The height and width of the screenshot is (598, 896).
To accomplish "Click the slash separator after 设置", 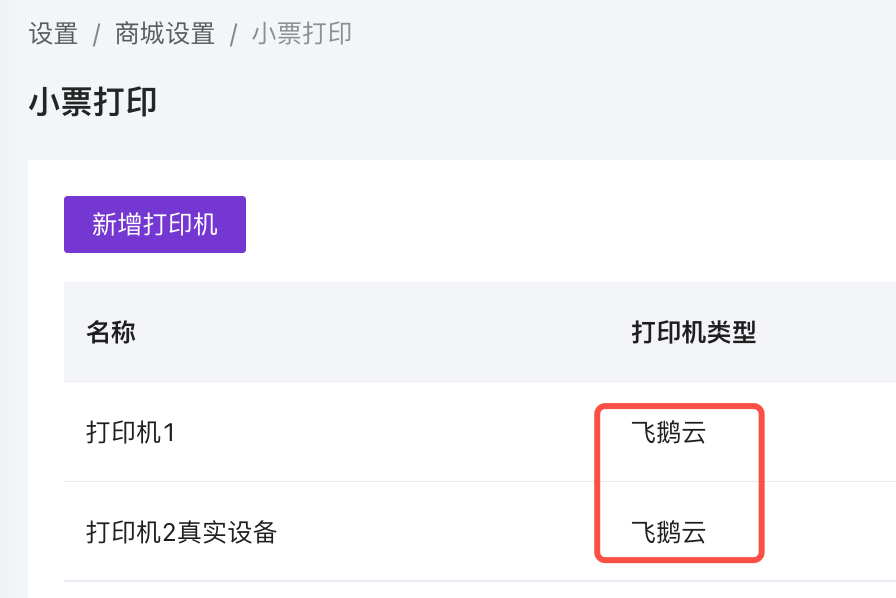I will 96,35.
